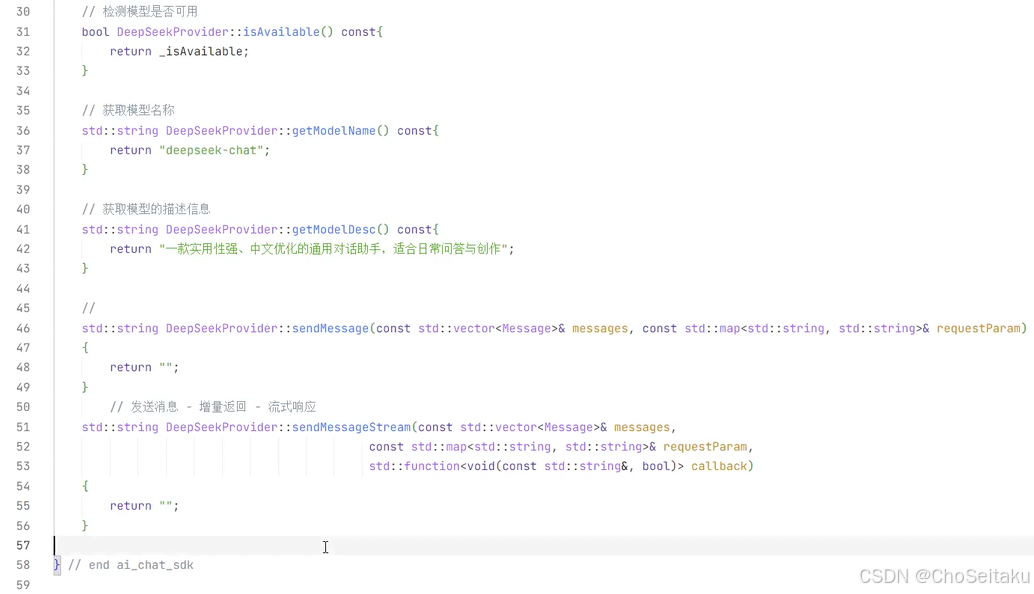
Task: Click the closing namespace brace on line 58
Action: [x=57, y=565]
